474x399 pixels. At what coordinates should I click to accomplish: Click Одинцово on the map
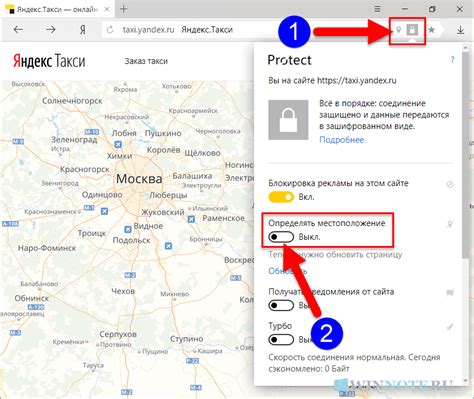click(102, 195)
